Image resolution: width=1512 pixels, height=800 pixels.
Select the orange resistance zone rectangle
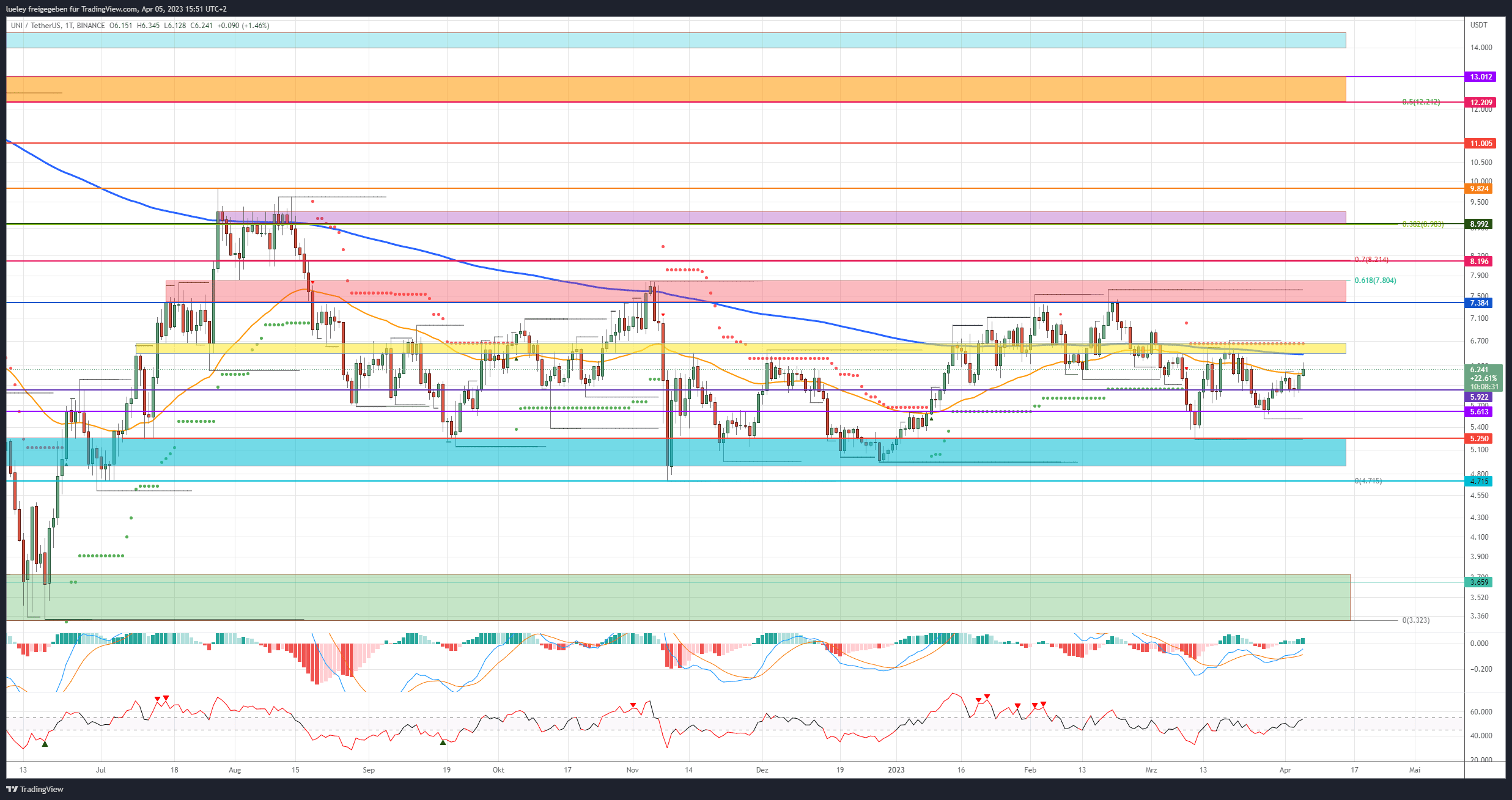pyautogui.click(x=676, y=89)
